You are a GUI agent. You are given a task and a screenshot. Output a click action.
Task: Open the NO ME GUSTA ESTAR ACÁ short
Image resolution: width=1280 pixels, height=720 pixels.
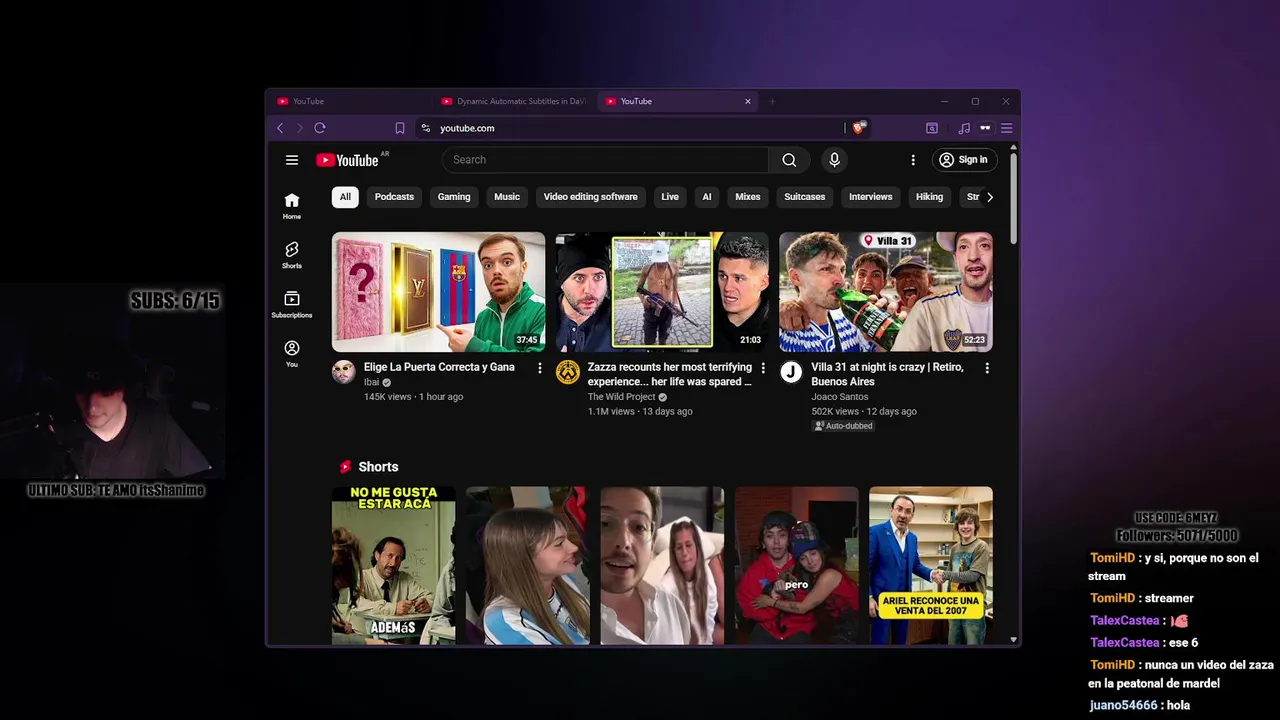click(393, 565)
